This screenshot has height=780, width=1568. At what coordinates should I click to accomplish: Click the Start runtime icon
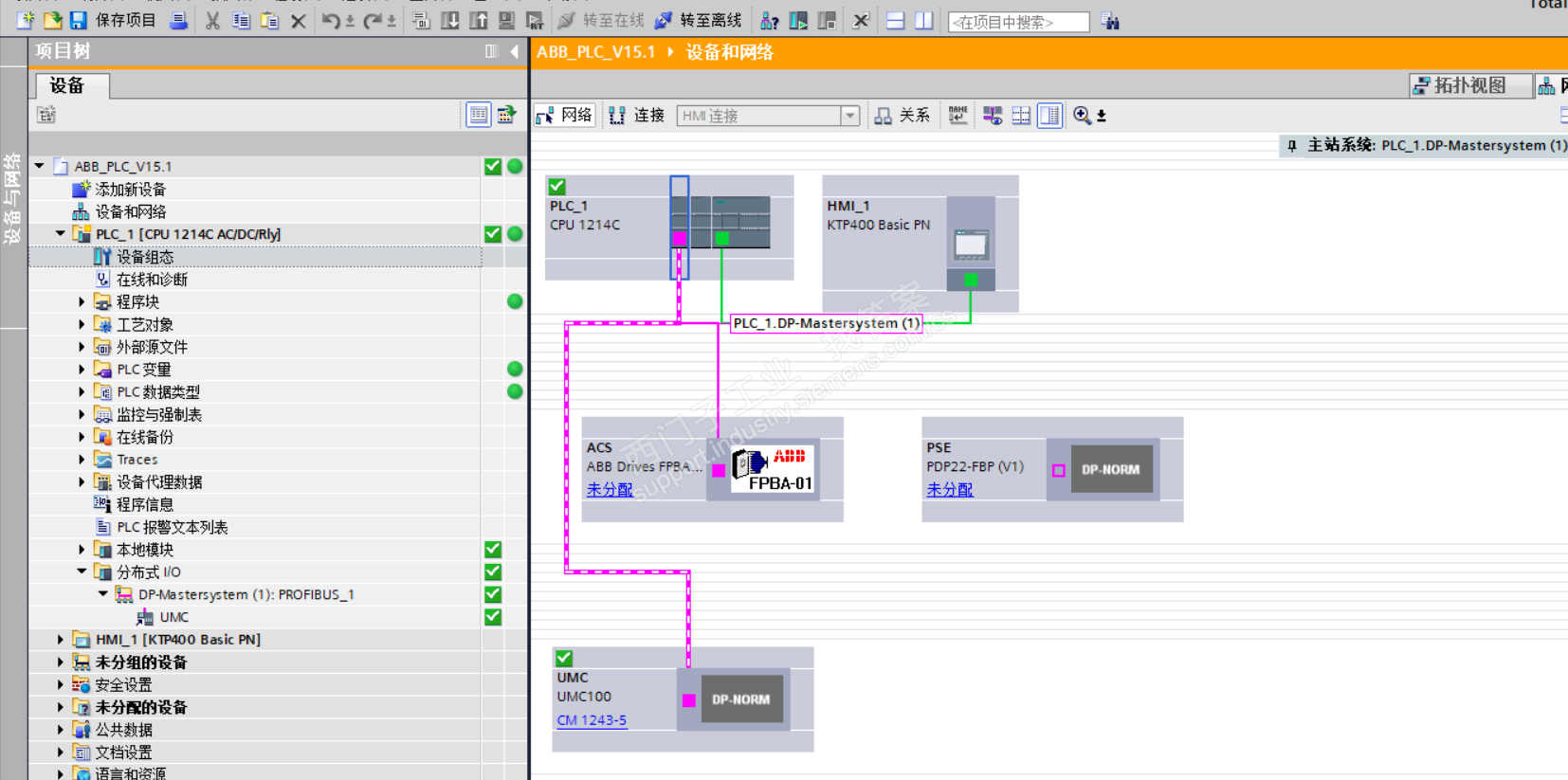point(536,20)
